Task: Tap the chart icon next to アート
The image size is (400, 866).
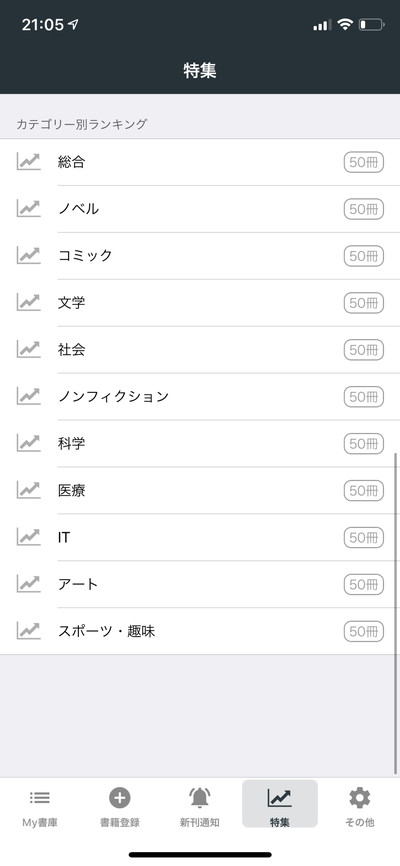Action: 29,584
